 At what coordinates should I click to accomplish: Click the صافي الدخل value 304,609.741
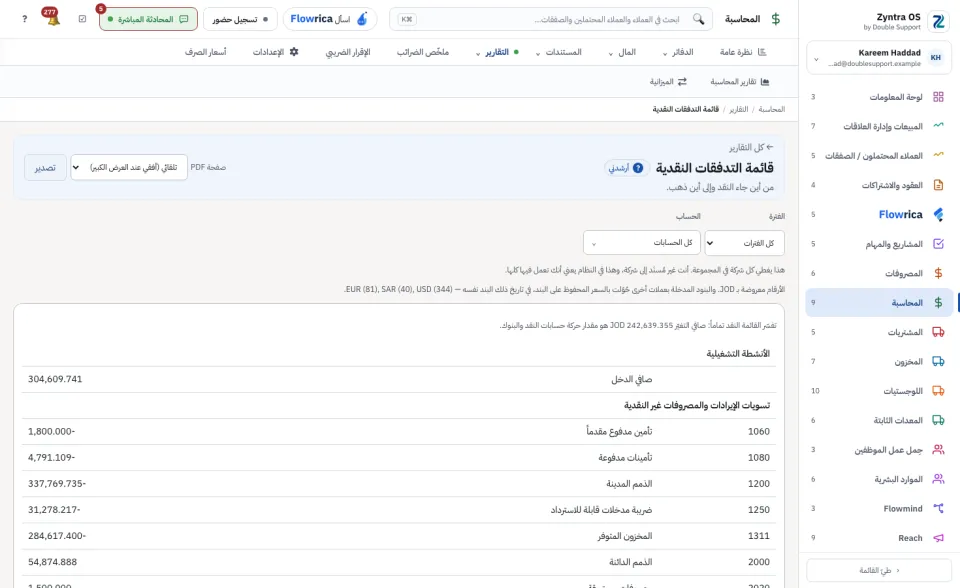[55, 379]
